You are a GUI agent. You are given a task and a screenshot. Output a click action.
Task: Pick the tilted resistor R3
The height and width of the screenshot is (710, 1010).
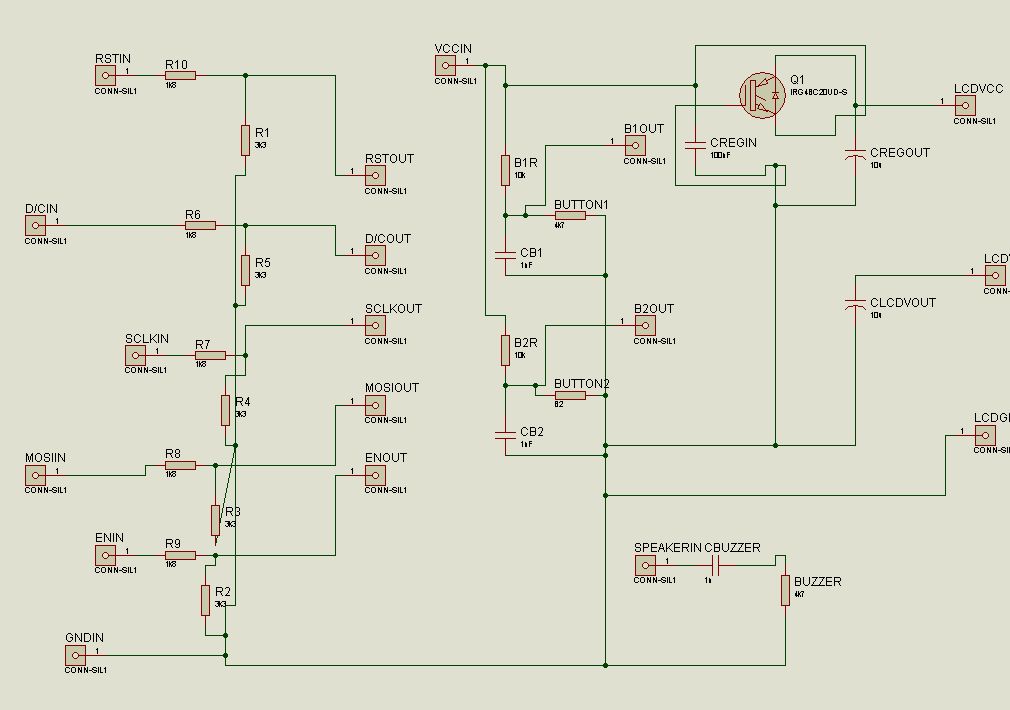(215, 521)
